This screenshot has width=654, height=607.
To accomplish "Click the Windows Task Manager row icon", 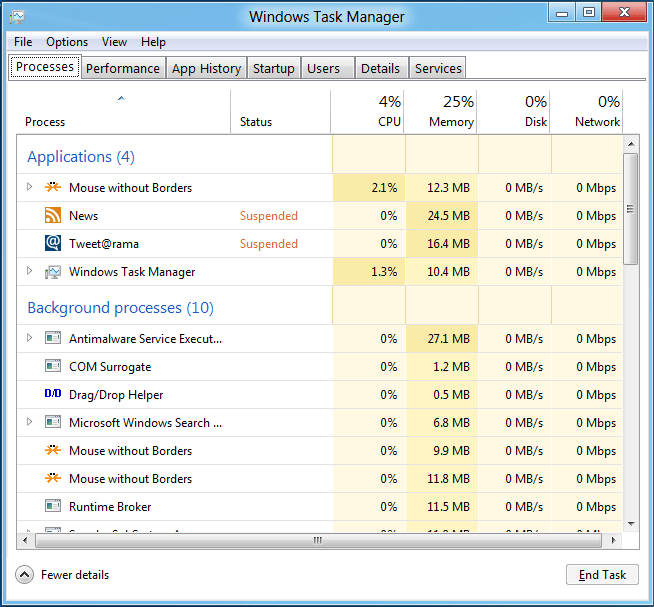I will 53,272.
